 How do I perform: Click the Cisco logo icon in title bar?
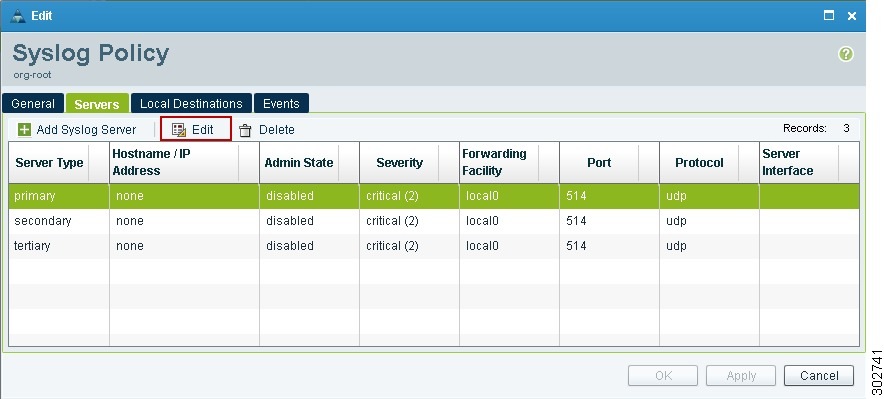(18, 16)
